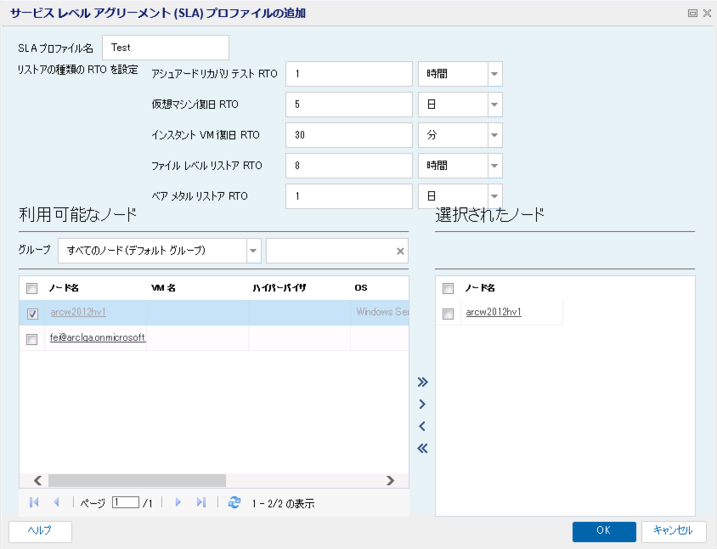Click the OS column header
This screenshot has height=549, width=717.
click(x=361, y=288)
